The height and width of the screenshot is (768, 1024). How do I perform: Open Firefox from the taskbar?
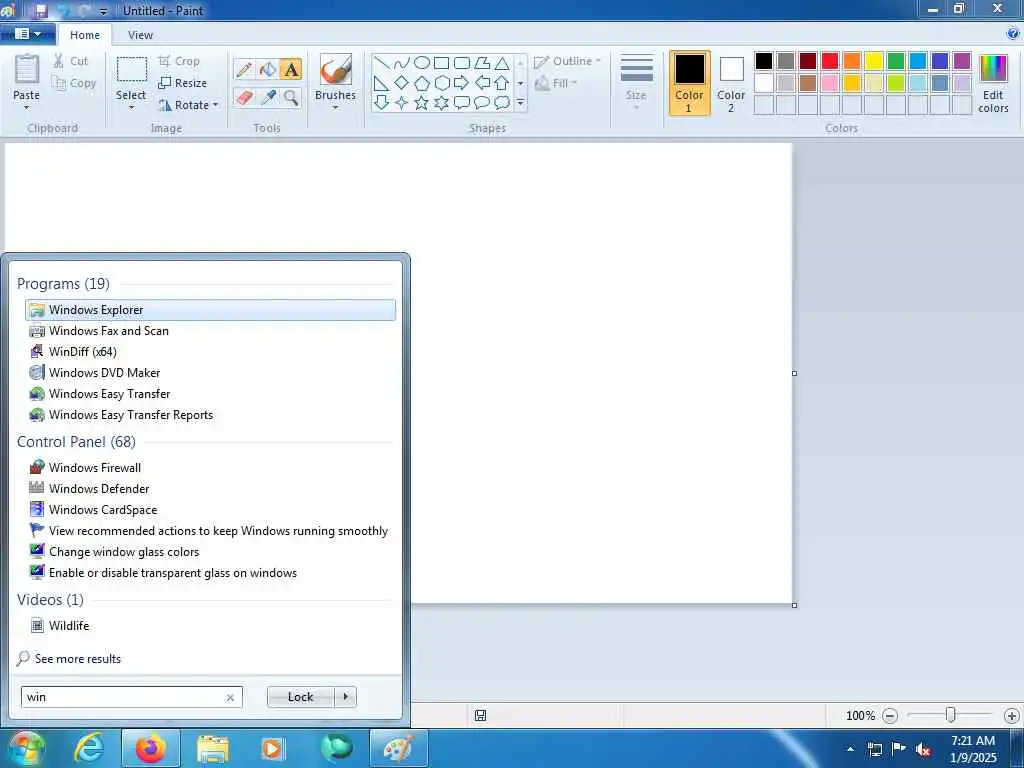151,748
